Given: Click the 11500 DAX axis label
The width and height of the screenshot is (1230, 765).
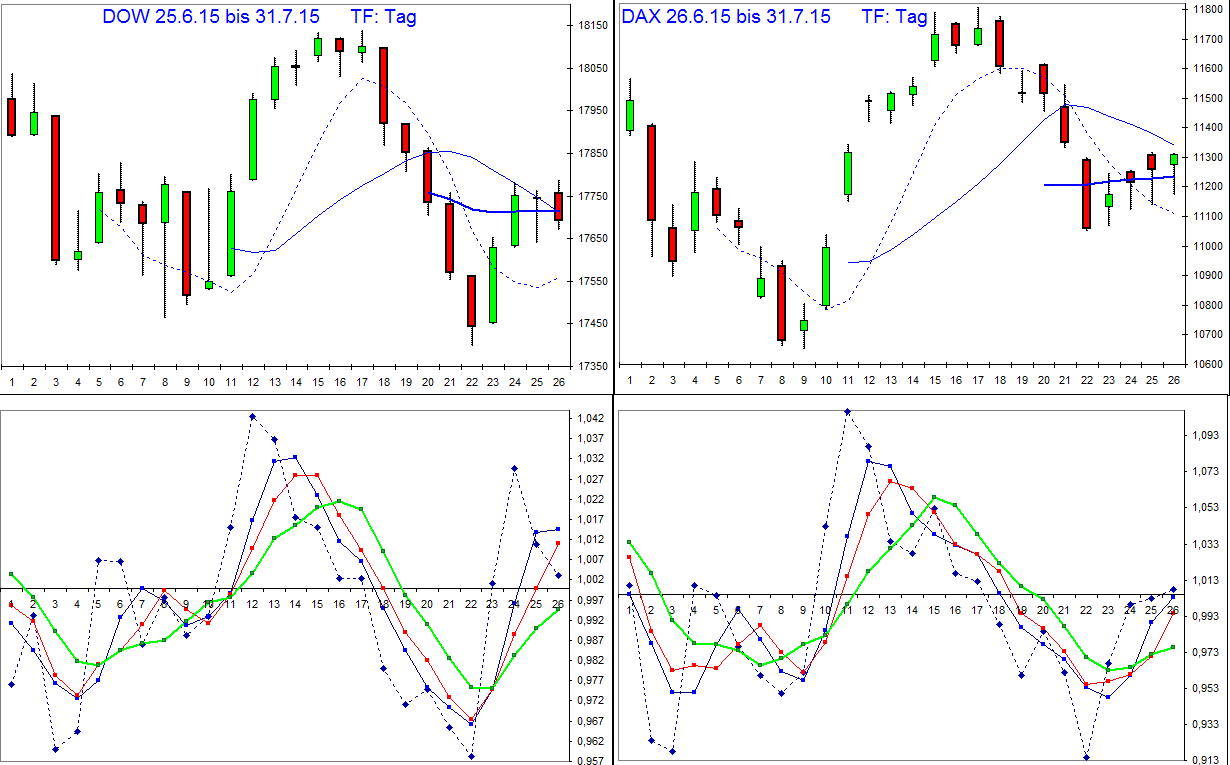Looking at the screenshot, I should point(1209,98).
